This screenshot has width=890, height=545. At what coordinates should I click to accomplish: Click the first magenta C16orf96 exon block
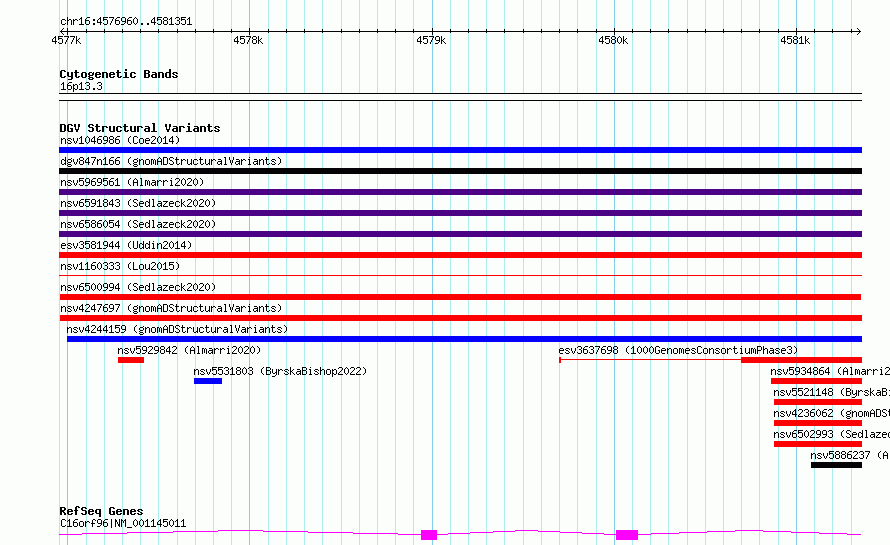pos(429,535)
